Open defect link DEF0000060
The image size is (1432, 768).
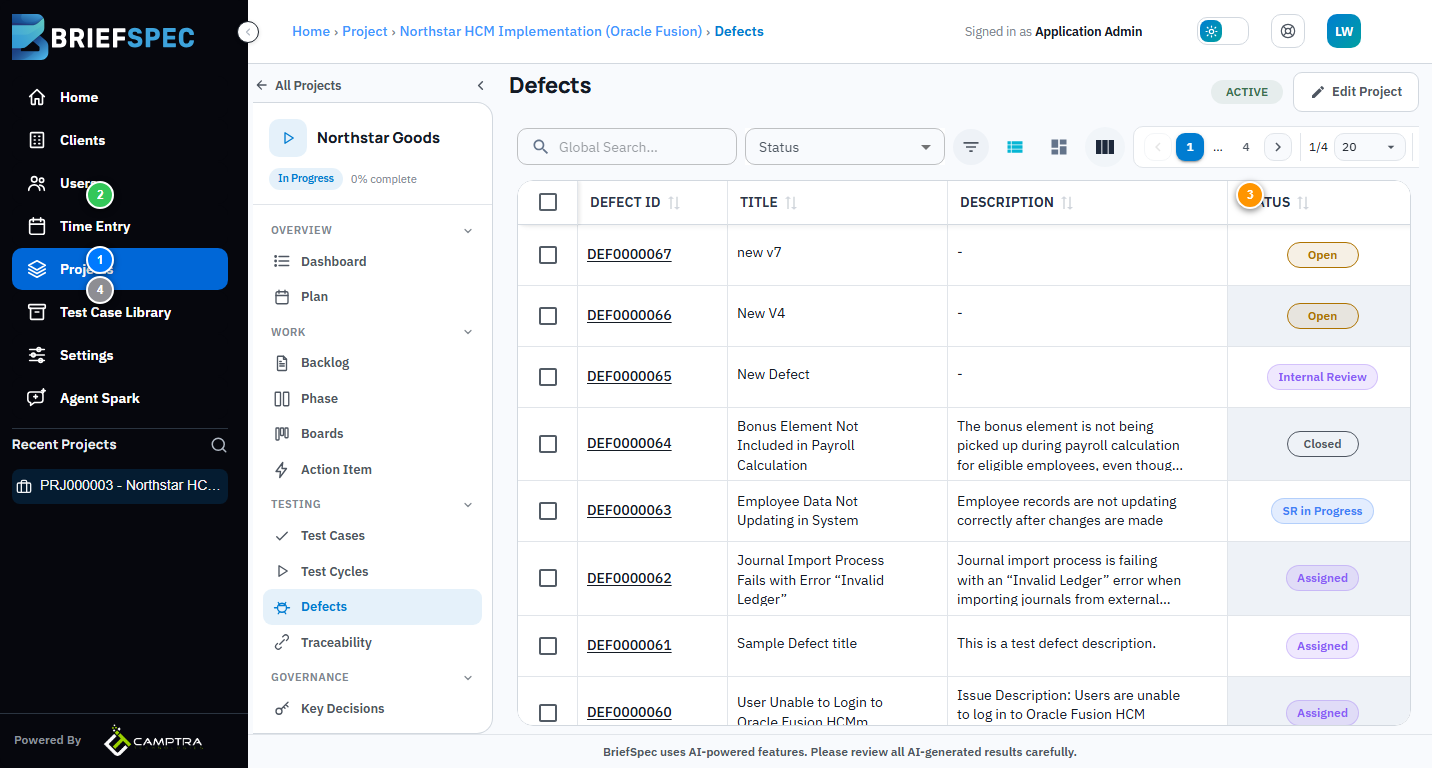pyautogui.click(x=629, y=713)
